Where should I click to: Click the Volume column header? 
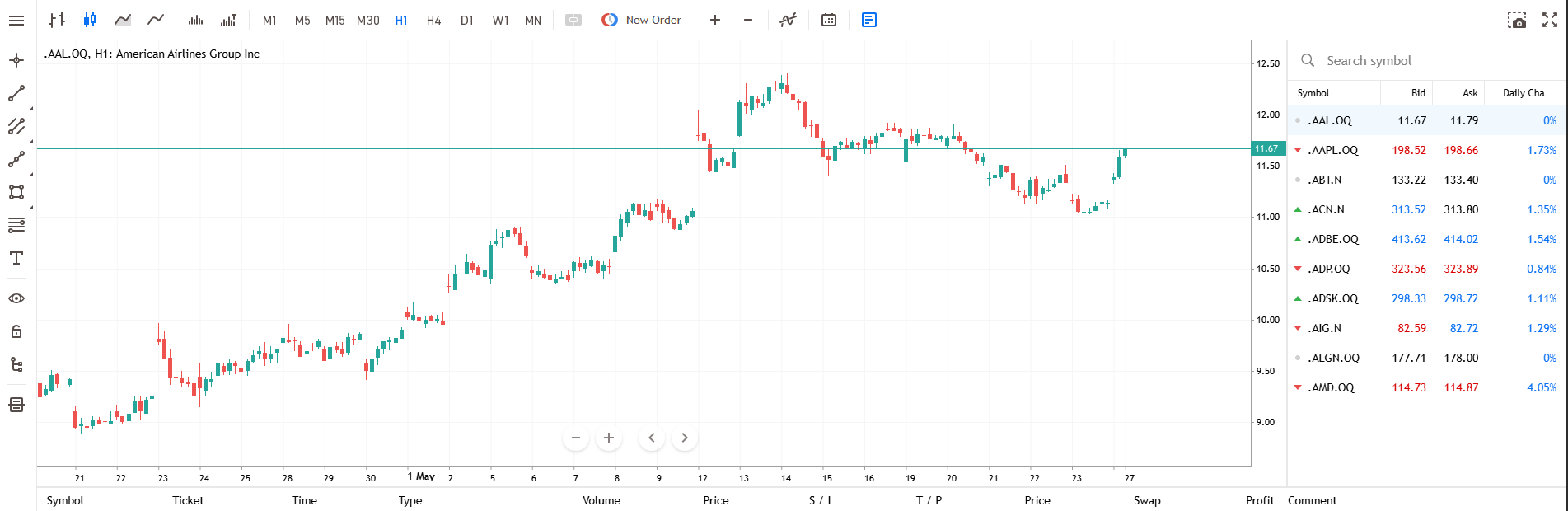[x=601, y=500]
